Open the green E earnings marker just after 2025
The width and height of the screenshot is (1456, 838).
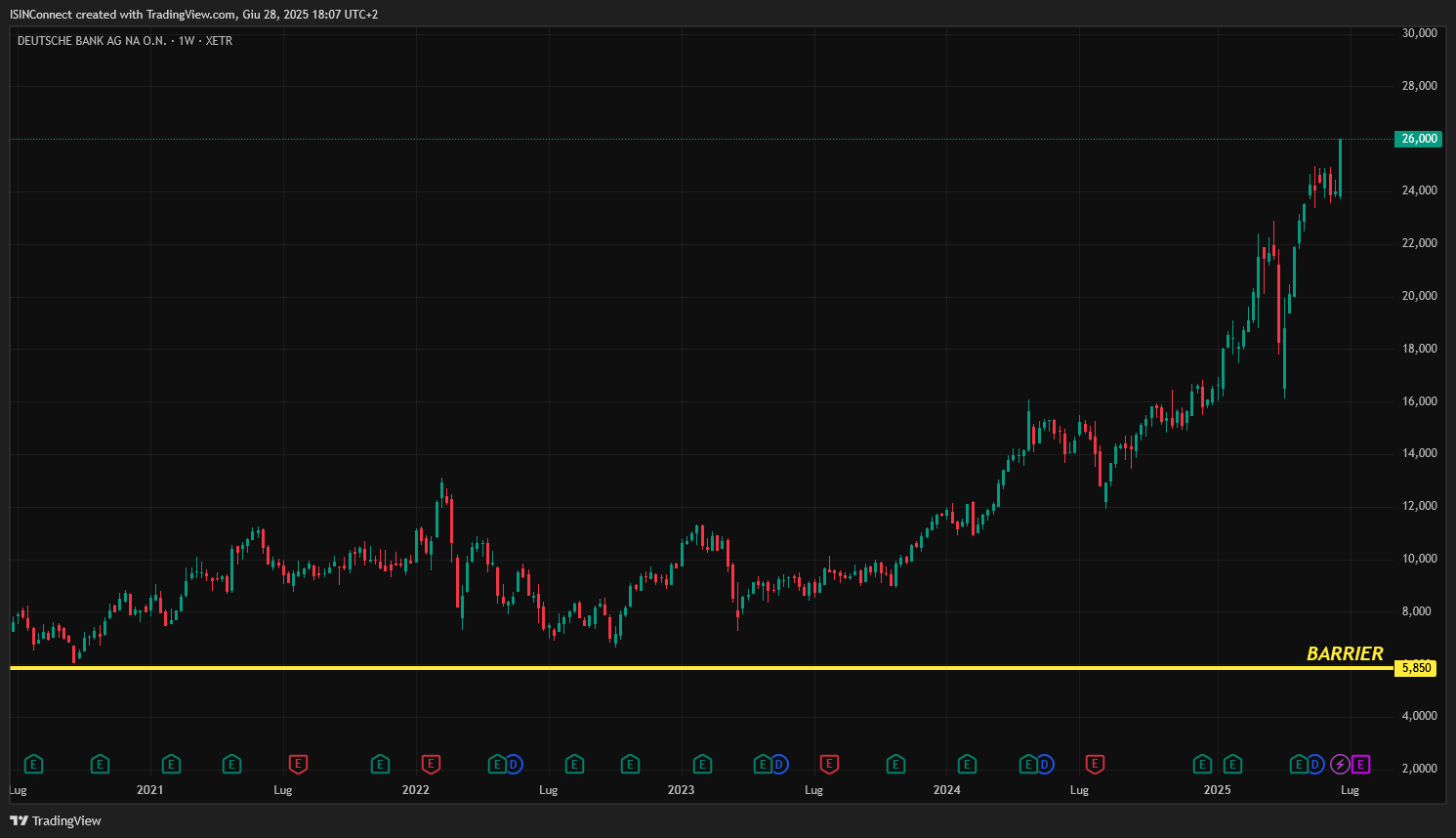(1232, 764)
